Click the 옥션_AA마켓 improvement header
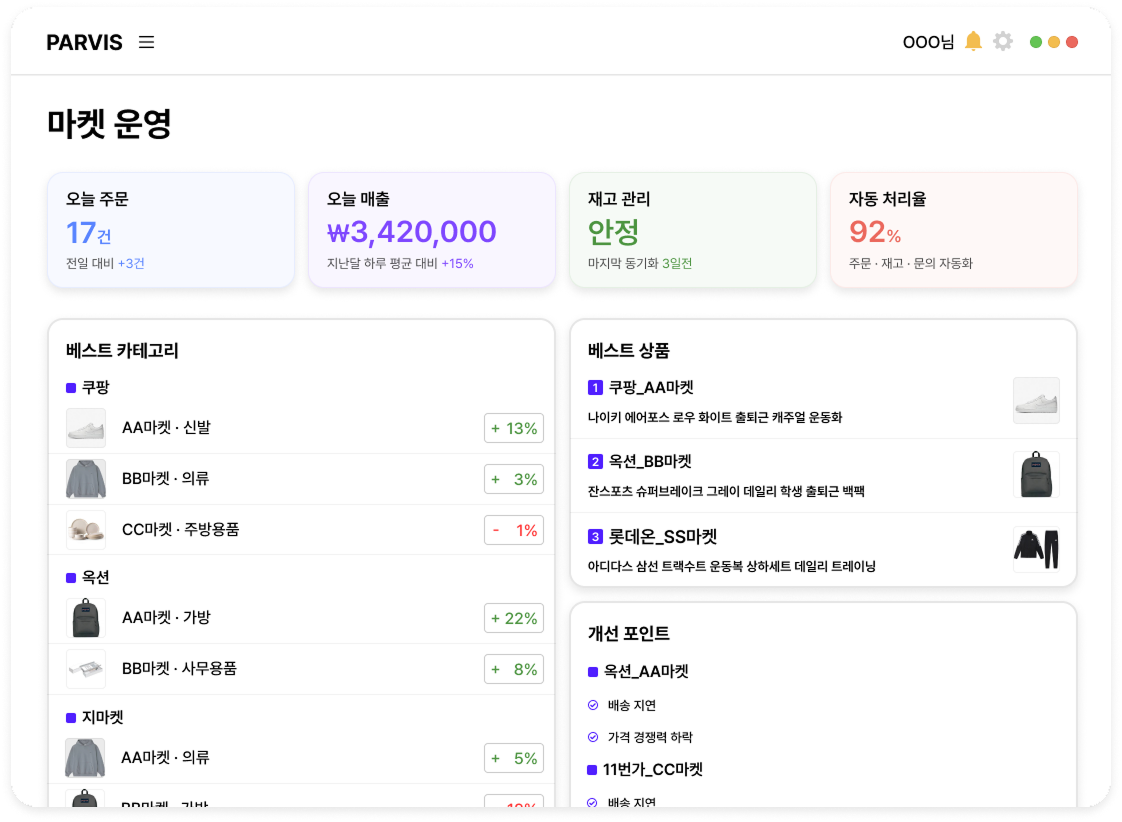 pos(638,672)
